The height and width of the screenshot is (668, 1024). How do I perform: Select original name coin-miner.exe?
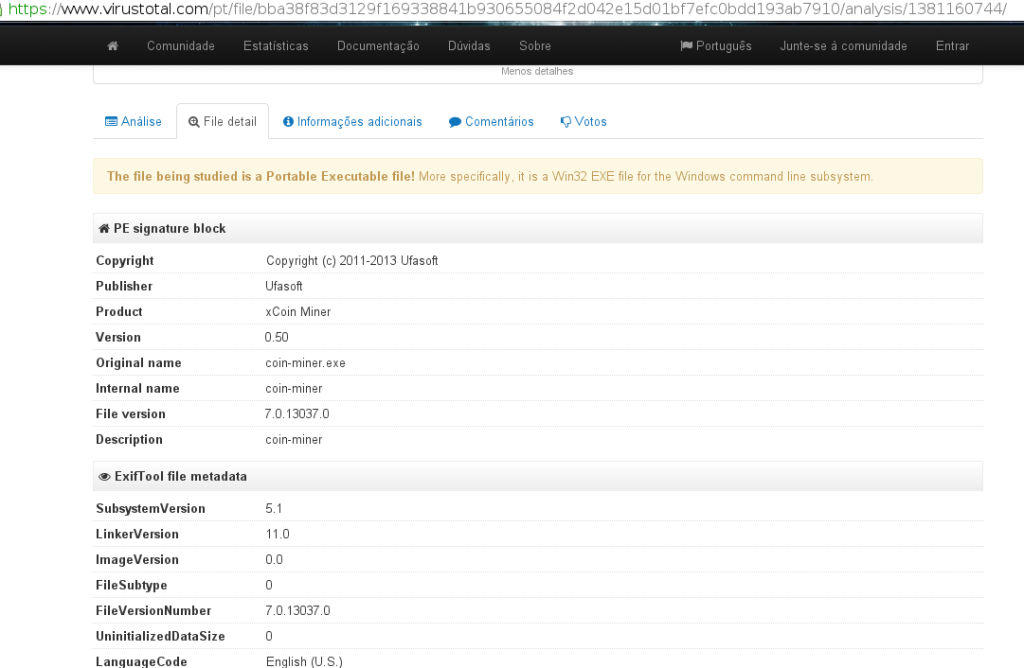tap(305, 362)
